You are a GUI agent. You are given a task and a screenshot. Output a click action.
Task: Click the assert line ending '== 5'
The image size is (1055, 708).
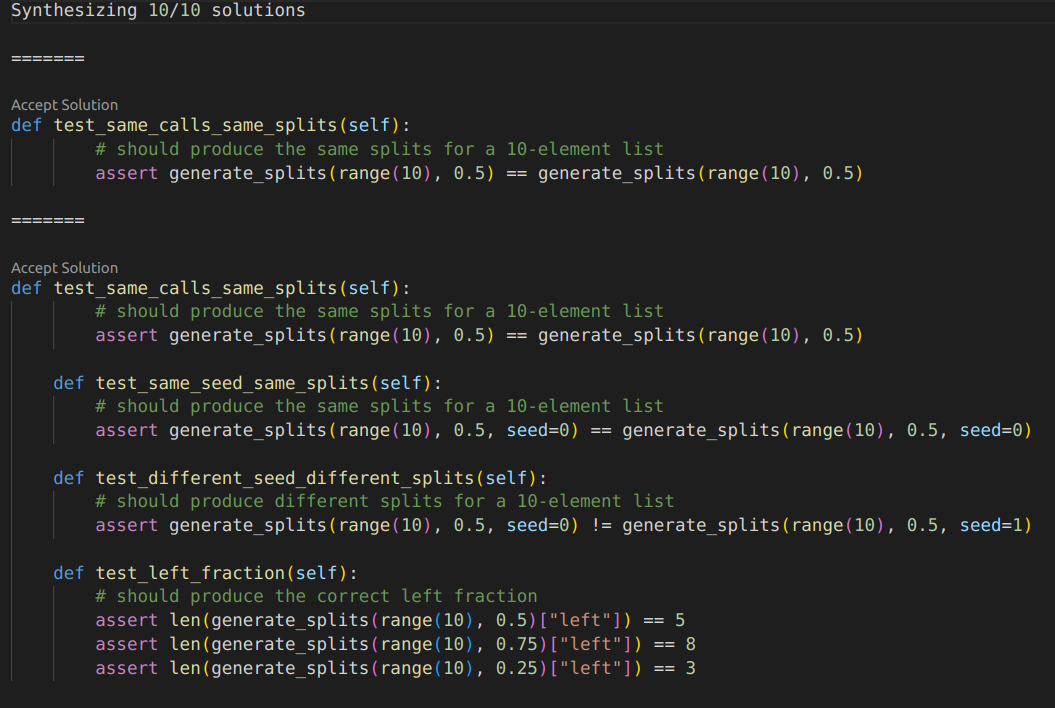pos(390,620)
